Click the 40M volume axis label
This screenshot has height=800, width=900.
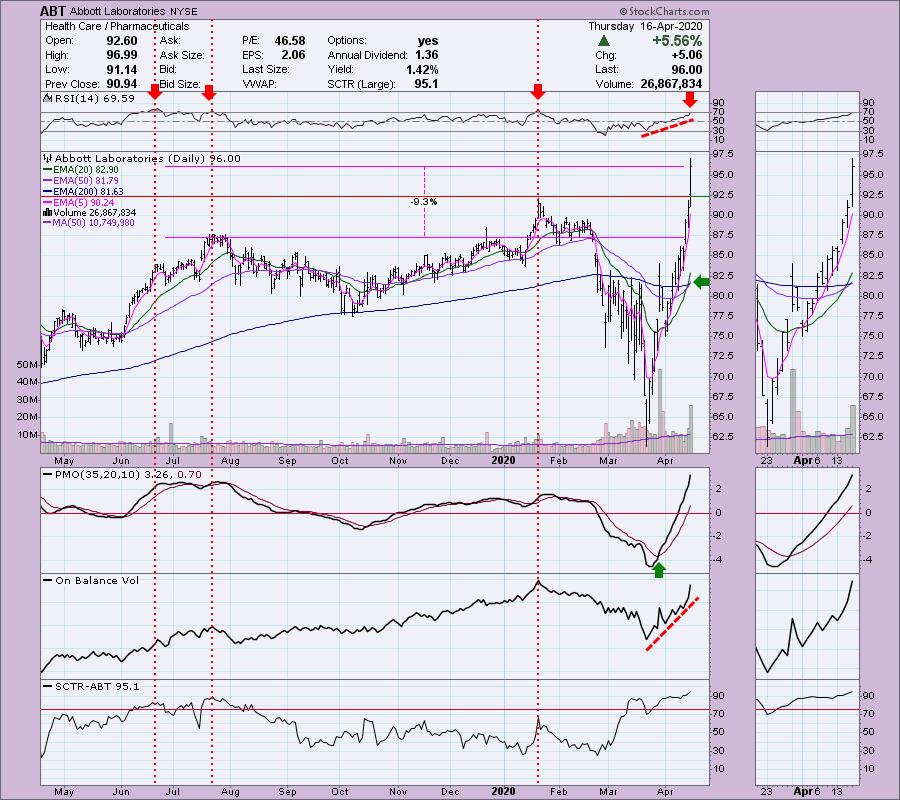(28, 382)
